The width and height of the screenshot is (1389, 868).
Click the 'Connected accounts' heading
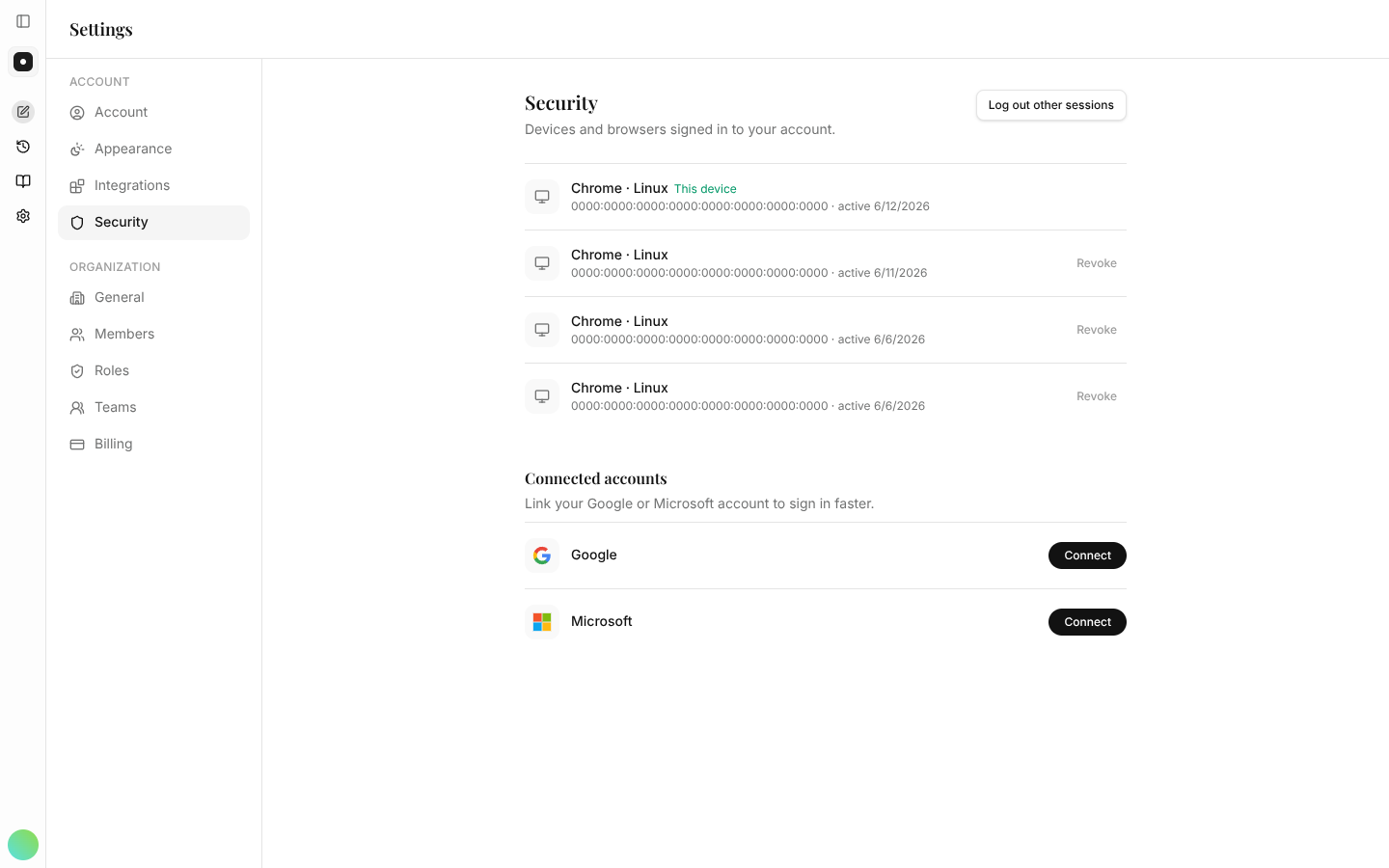596,478
